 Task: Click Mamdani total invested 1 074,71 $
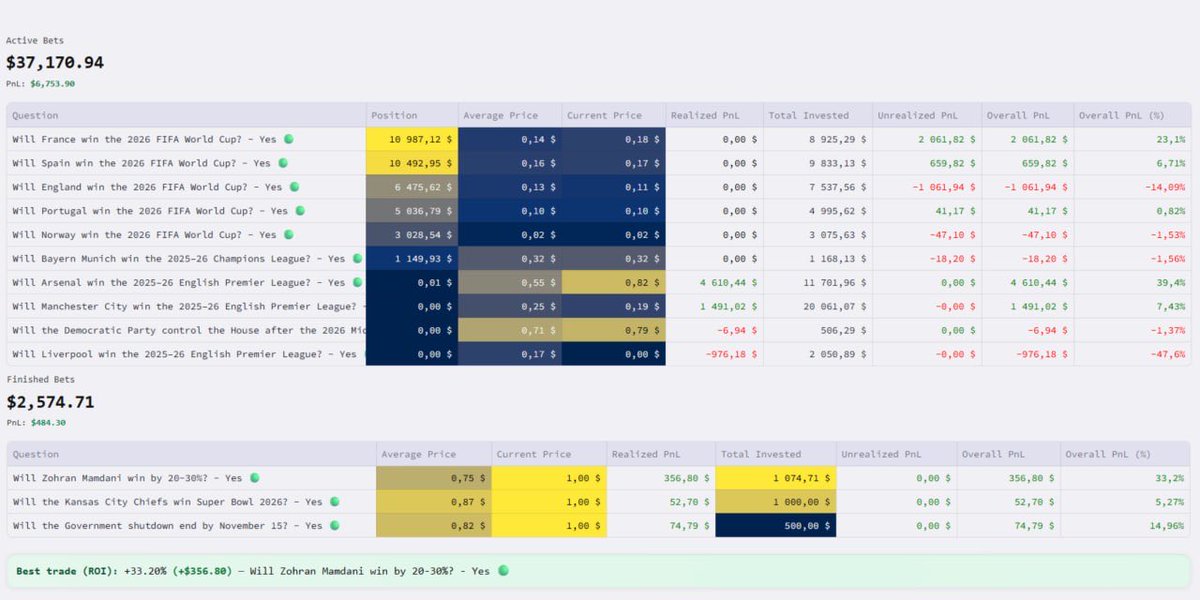tap(776, 478)
